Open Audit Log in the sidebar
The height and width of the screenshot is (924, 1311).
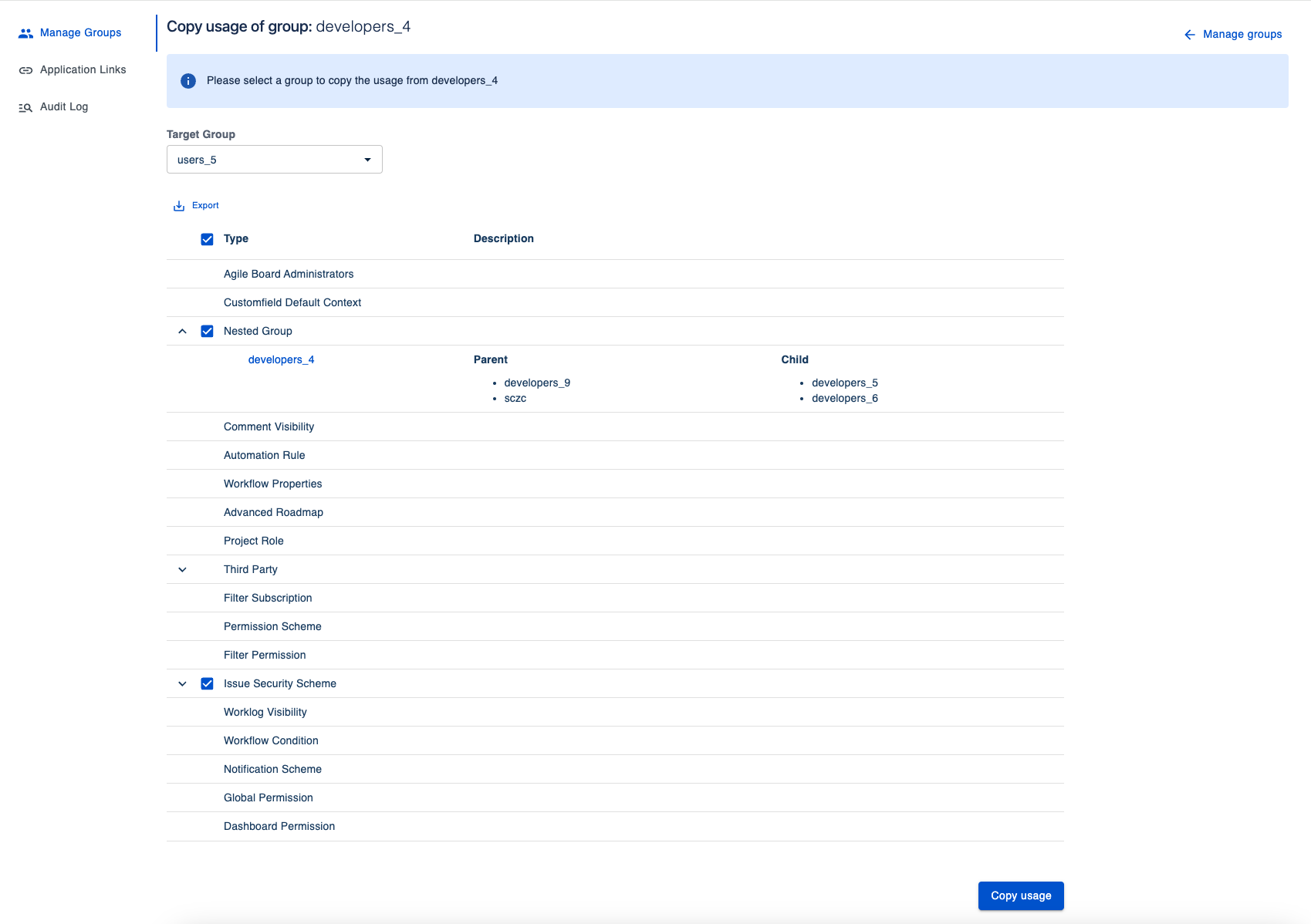[x=64, y=107]
